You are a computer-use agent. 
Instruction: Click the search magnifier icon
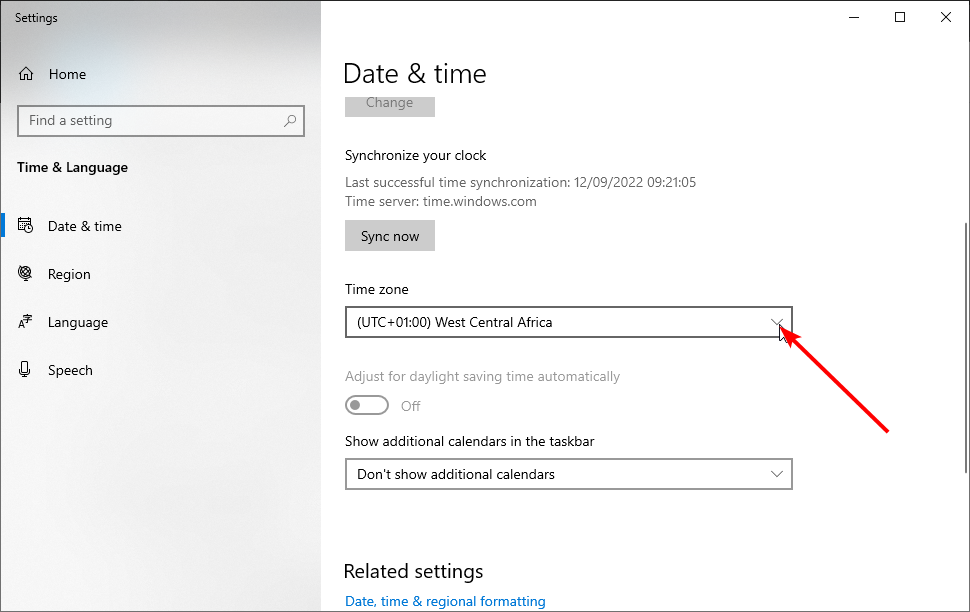point(290,121)
